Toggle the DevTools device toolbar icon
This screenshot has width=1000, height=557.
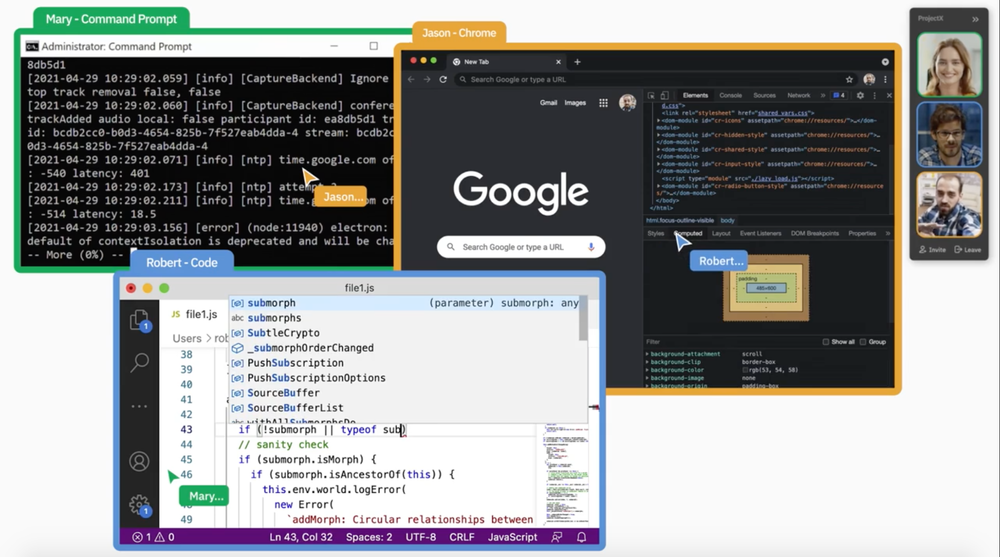pos(665,95)
